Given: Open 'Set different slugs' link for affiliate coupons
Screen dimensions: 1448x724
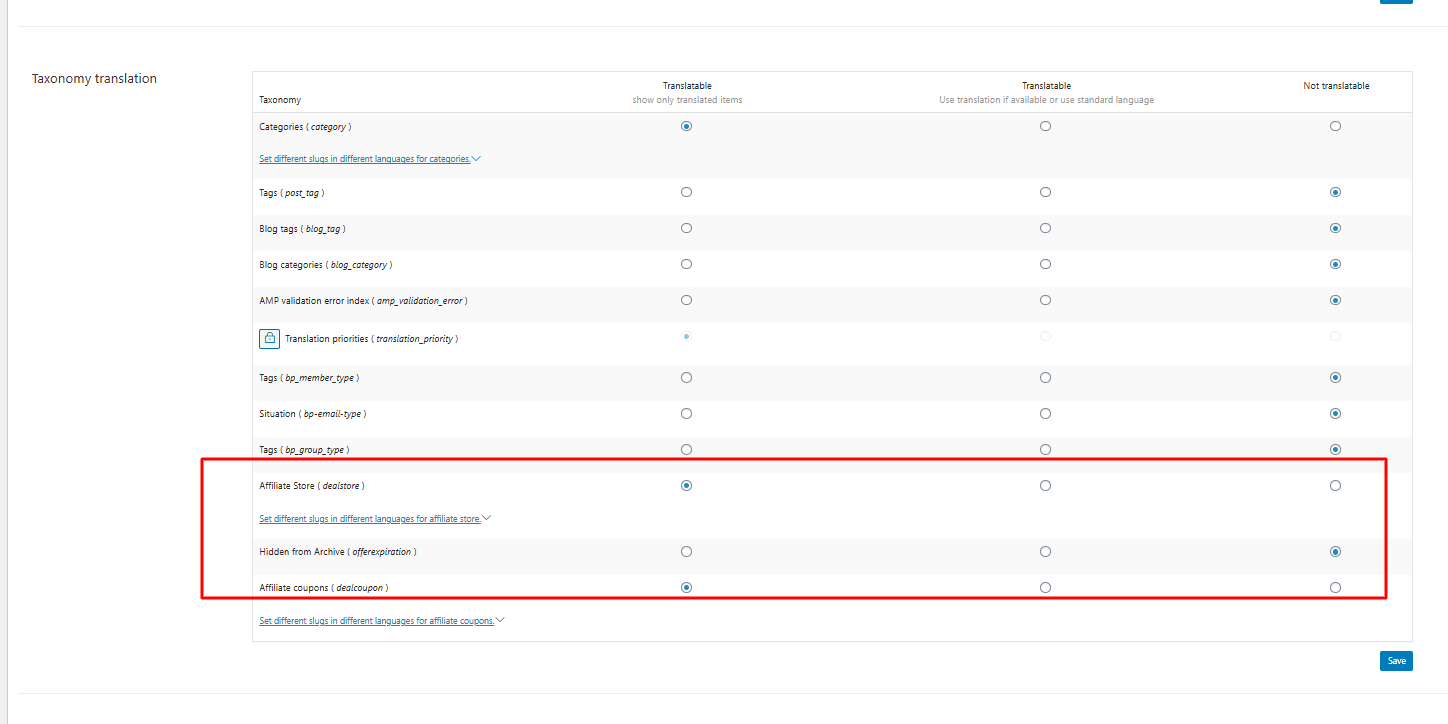Looking at the screenshot, I should click(376, 621).
